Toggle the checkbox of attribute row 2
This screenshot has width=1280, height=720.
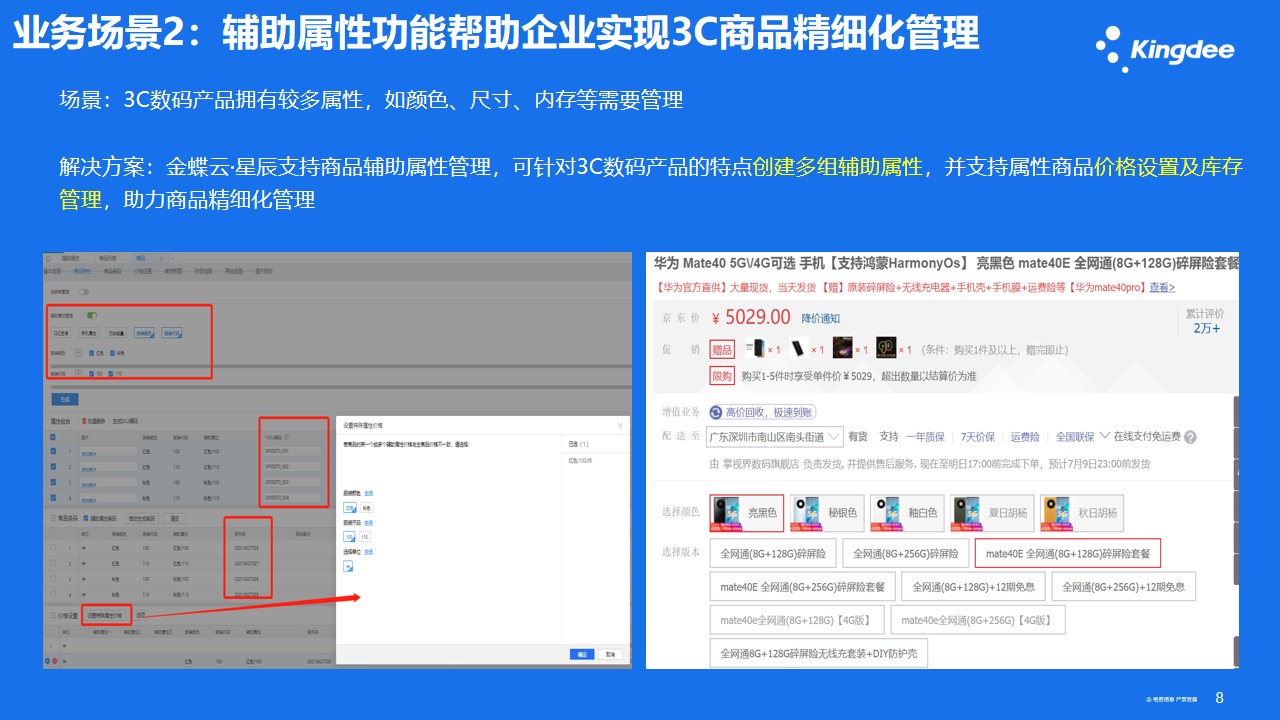53,467
